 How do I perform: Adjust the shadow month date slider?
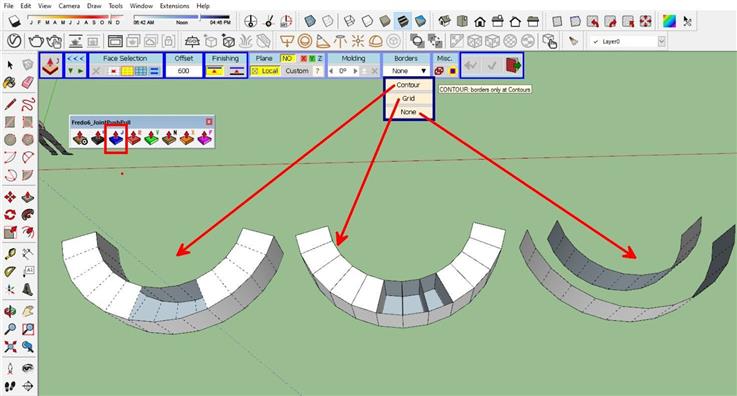[75, 19]
